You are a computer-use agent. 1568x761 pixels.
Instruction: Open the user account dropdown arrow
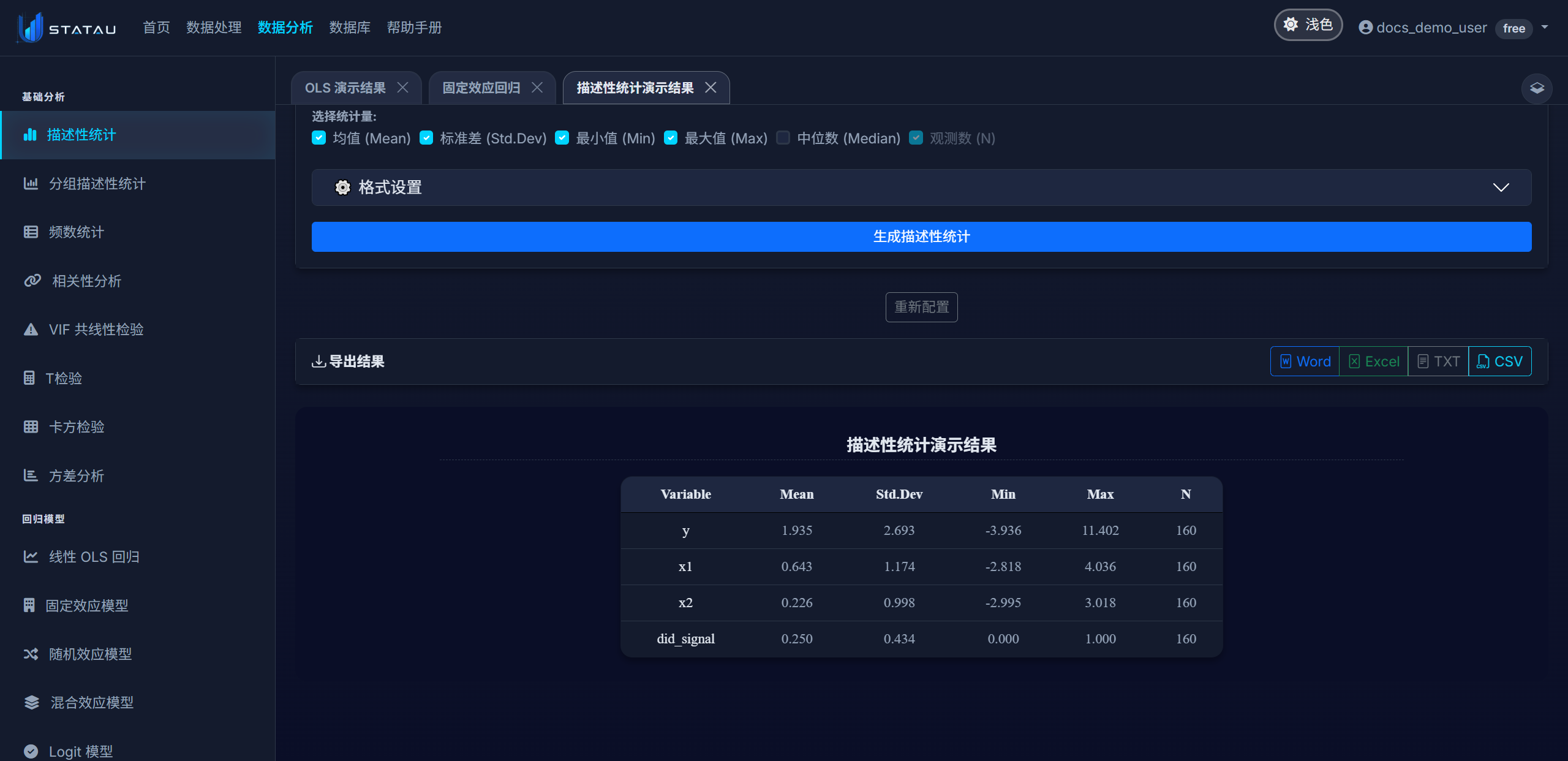(x=1545, y=27)
